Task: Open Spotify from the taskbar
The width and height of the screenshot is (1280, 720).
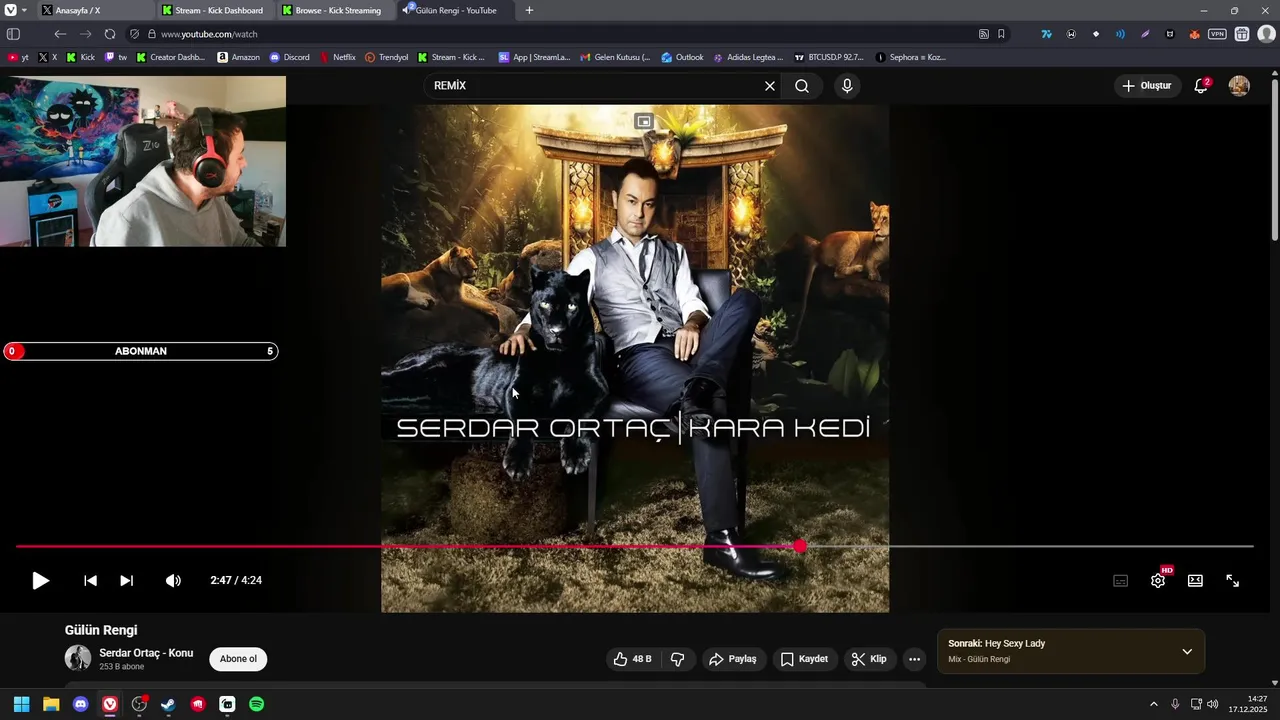Action: point(256,704)
